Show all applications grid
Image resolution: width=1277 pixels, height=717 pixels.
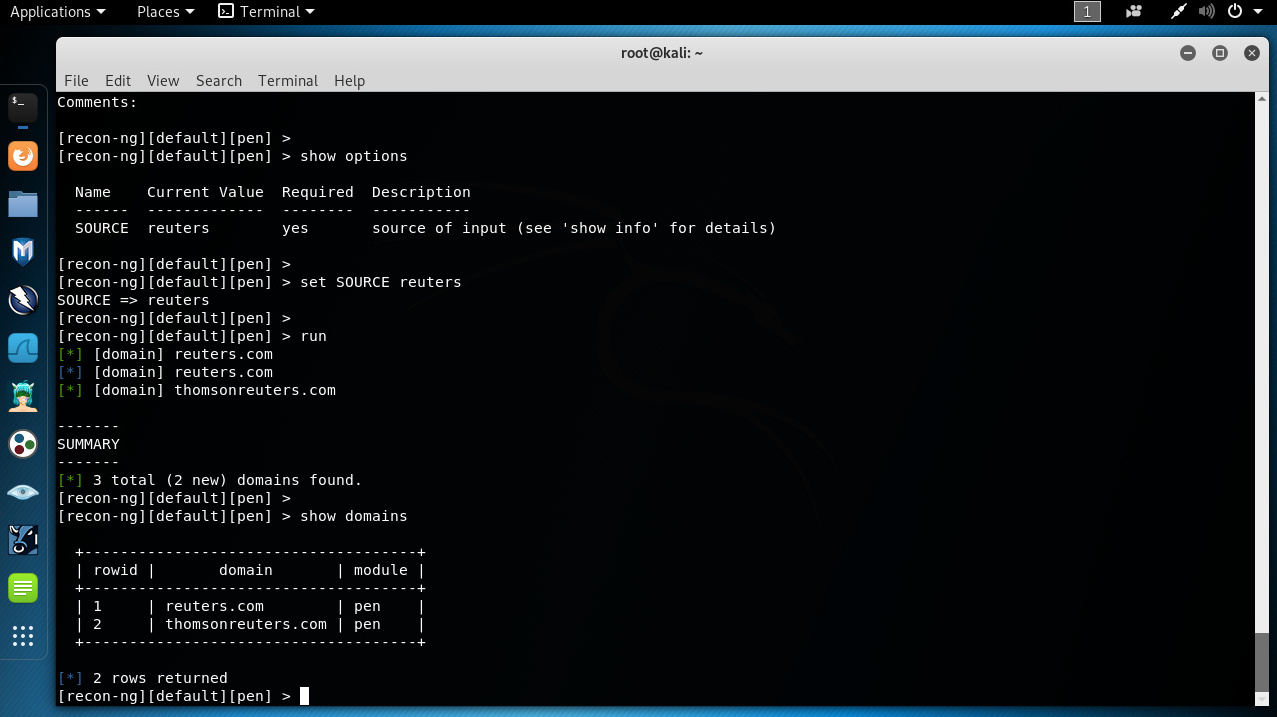(x=22, y=636)
